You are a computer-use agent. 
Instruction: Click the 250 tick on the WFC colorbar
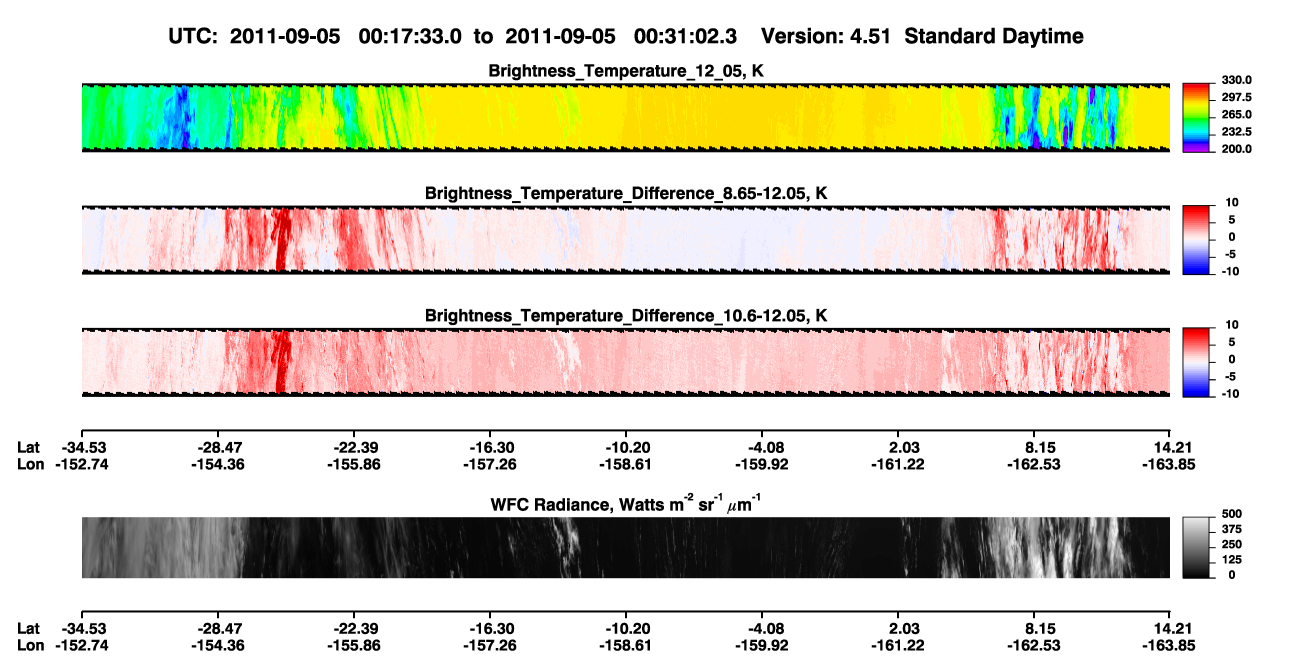tap(1231, 546)
